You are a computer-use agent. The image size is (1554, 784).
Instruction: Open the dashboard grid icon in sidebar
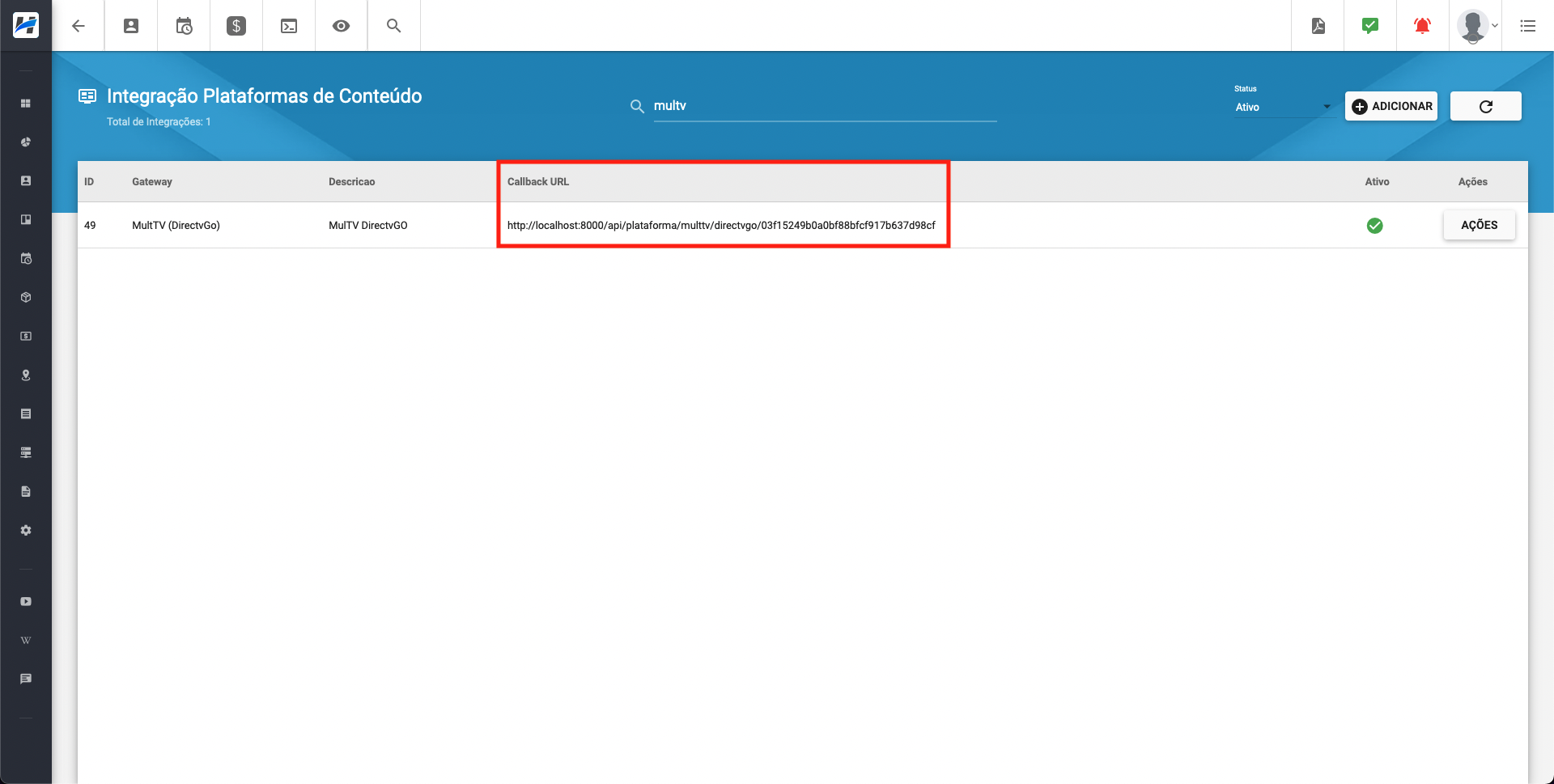tap(25, 103)
